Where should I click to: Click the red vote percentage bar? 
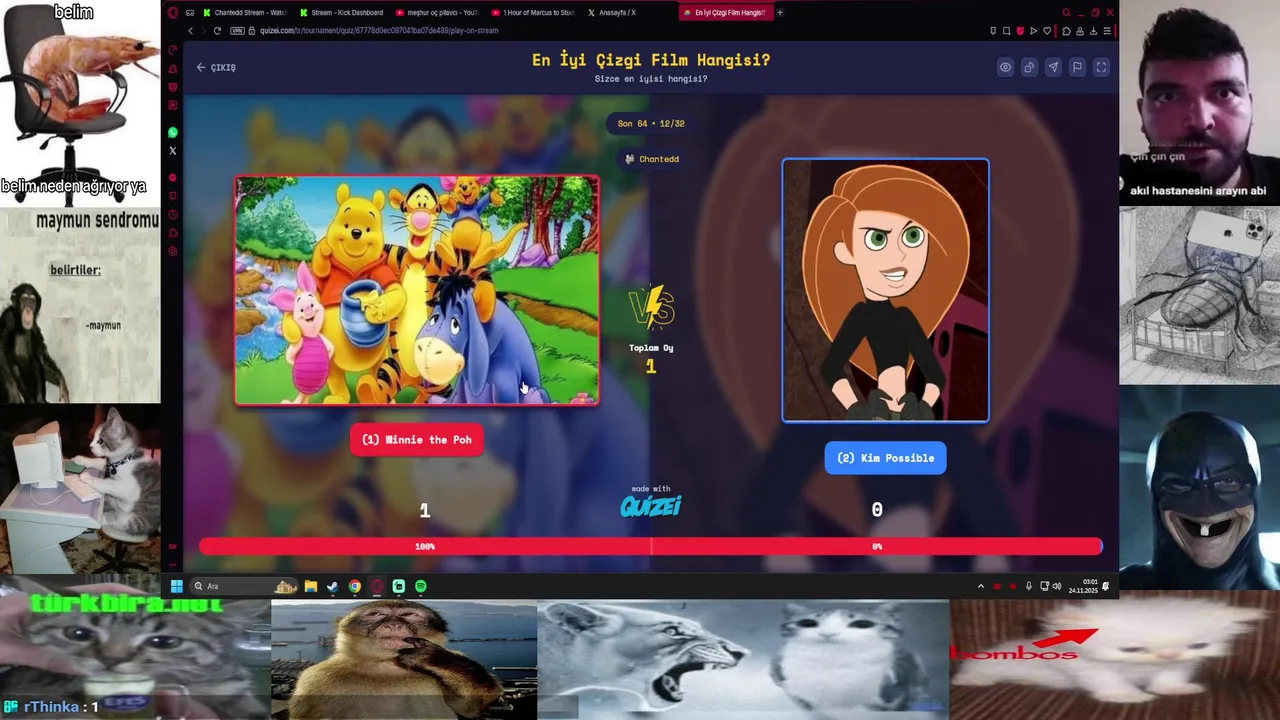point(651,546)
